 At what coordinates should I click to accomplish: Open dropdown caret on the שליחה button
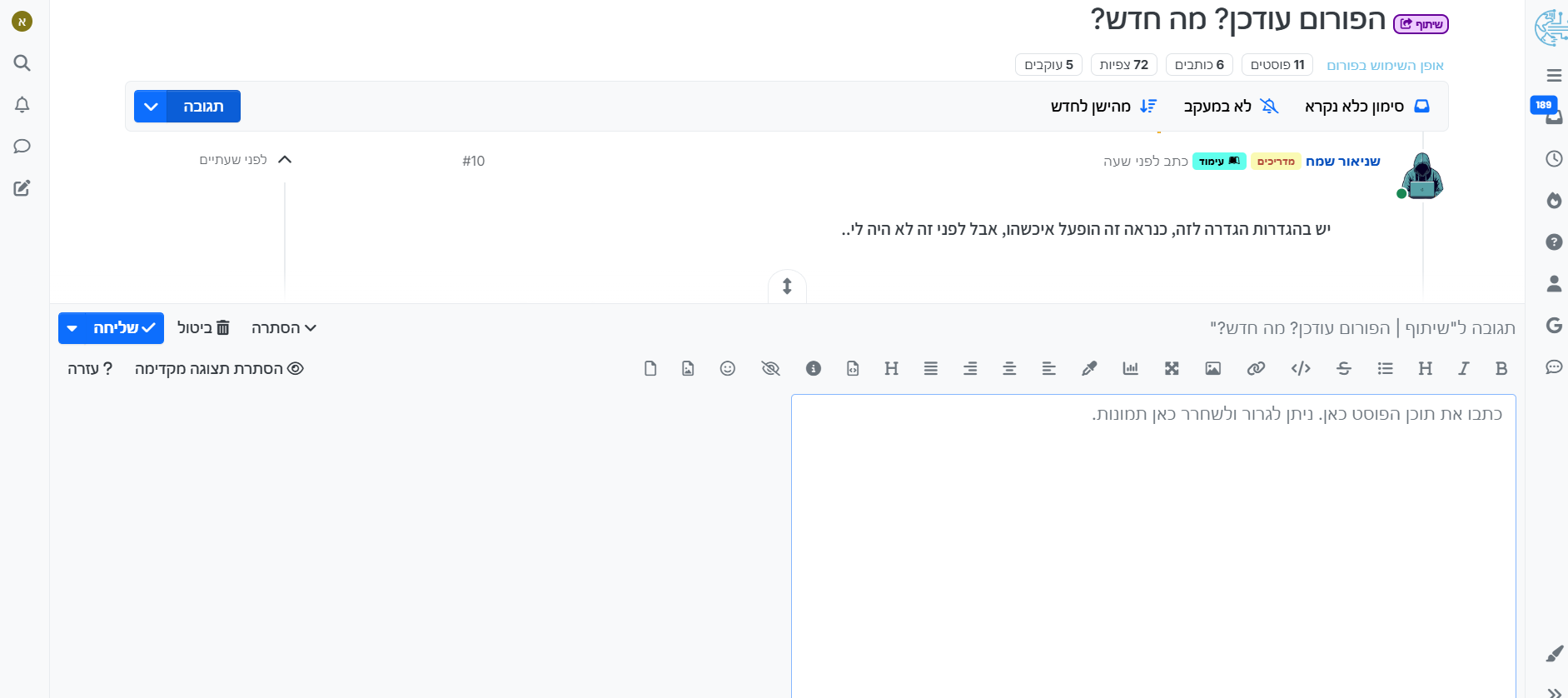point(72,328)
